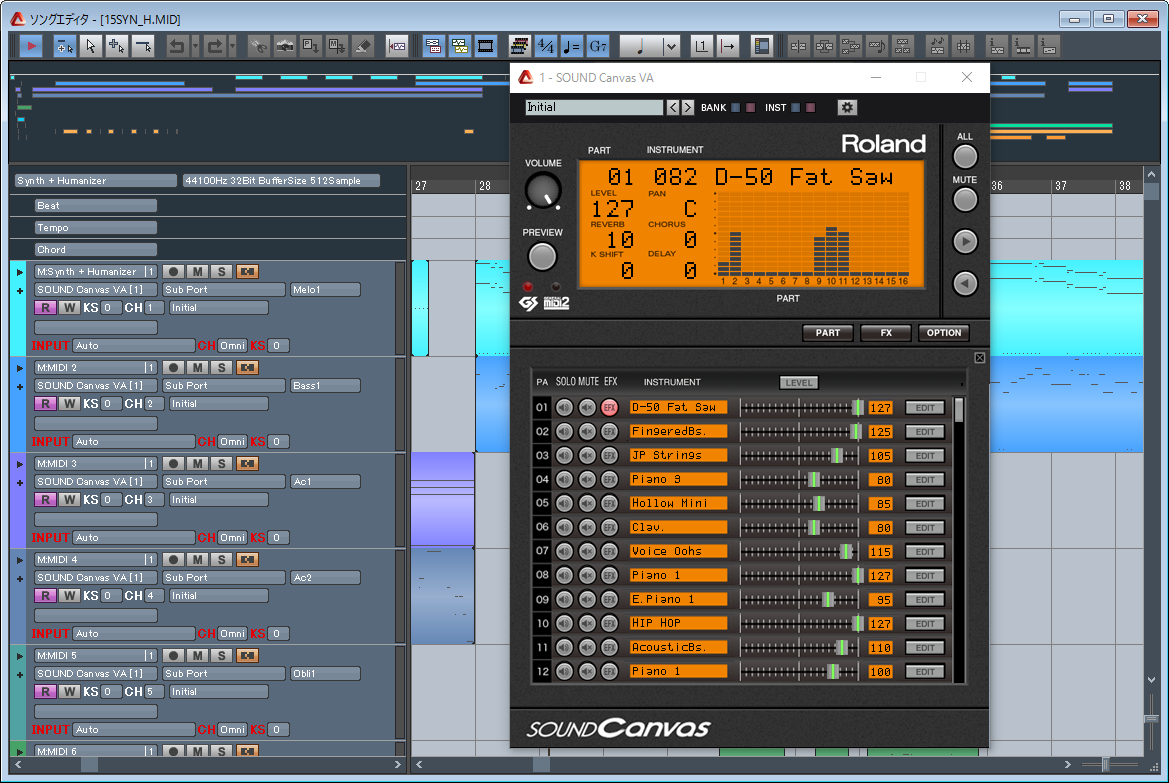1169x783 pixels.
Task: Select the eraser tool
Action: coord(362,46)
